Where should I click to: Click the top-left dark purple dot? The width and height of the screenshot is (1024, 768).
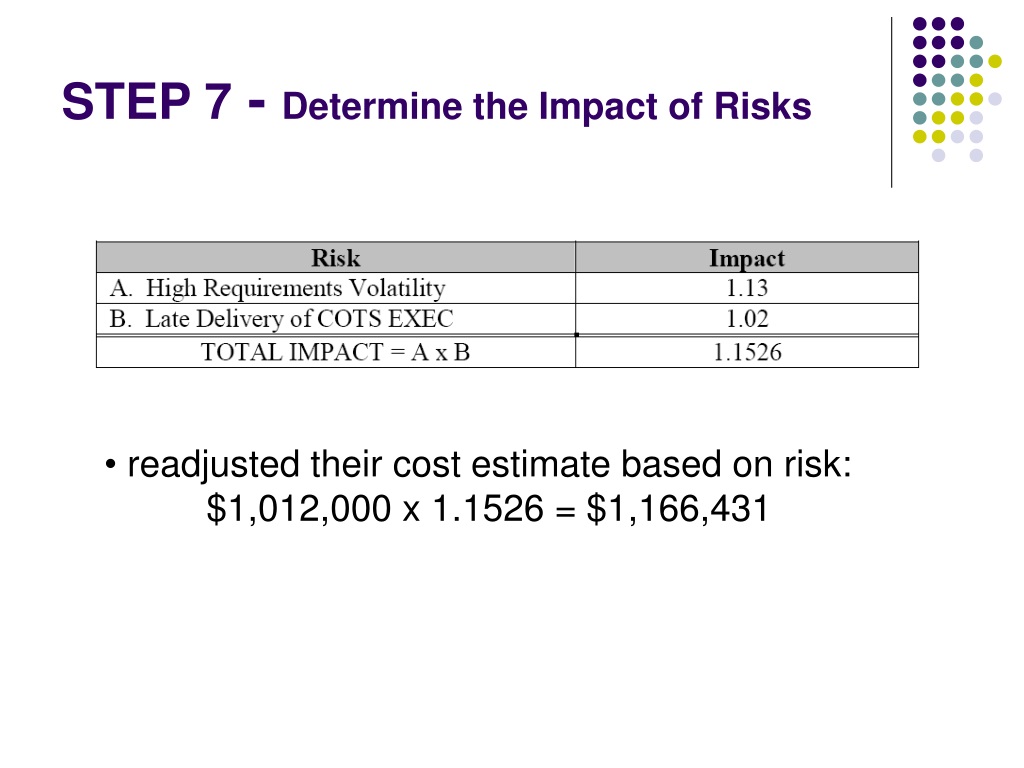pos(920,24)
